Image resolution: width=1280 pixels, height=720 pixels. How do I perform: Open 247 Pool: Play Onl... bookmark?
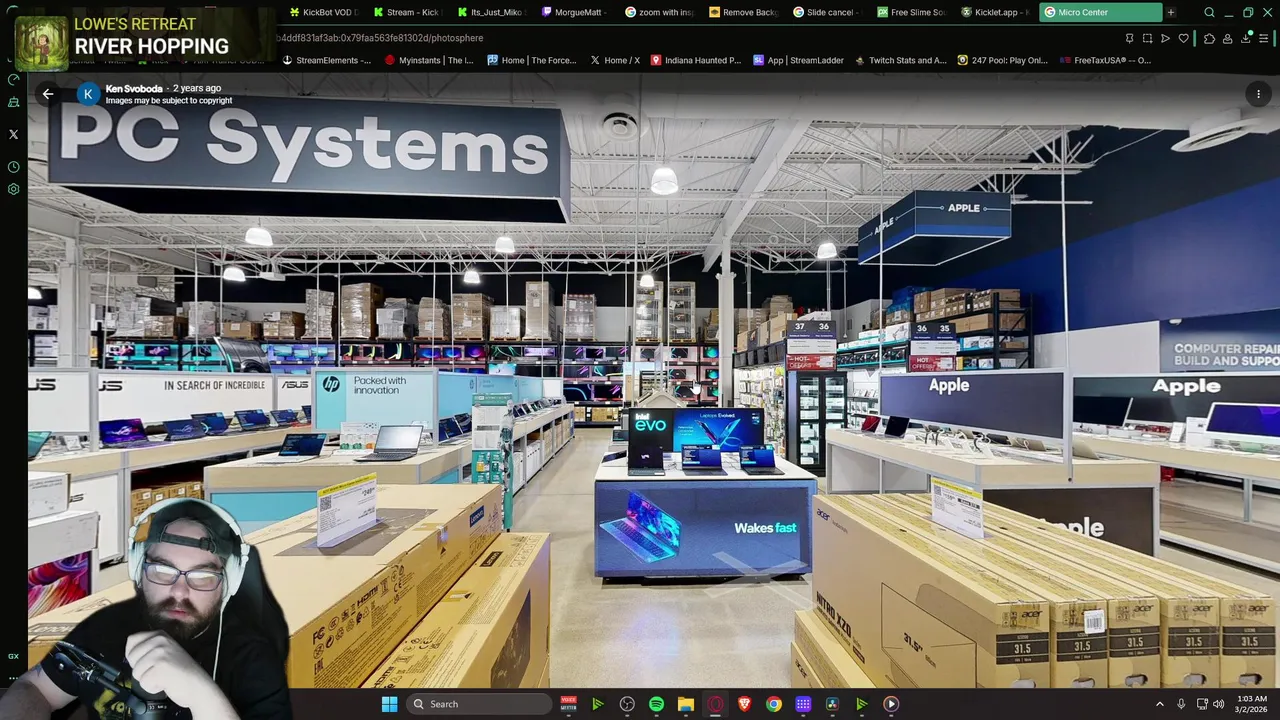tap(1002, 60)
